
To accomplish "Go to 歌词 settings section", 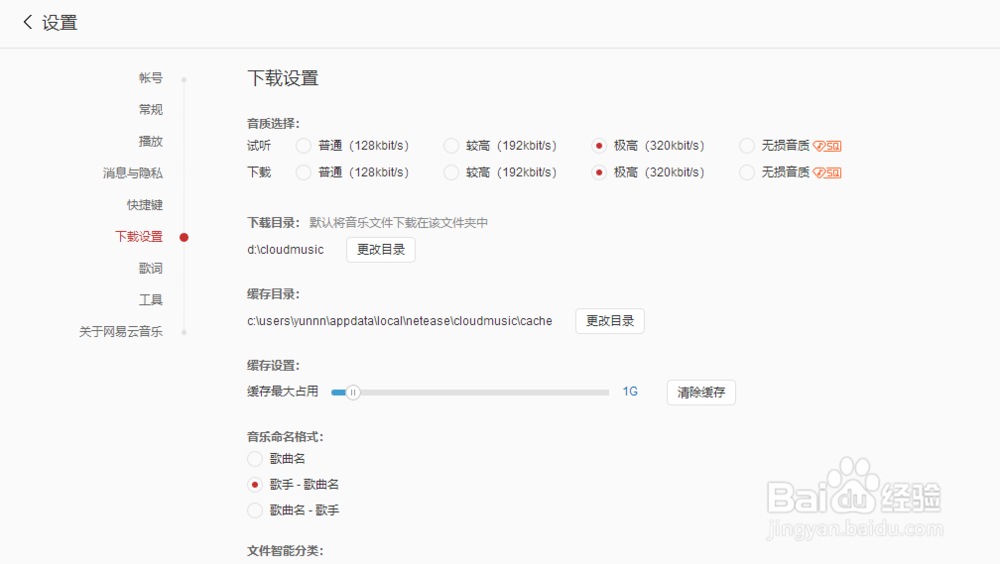I will pos(151,269).
